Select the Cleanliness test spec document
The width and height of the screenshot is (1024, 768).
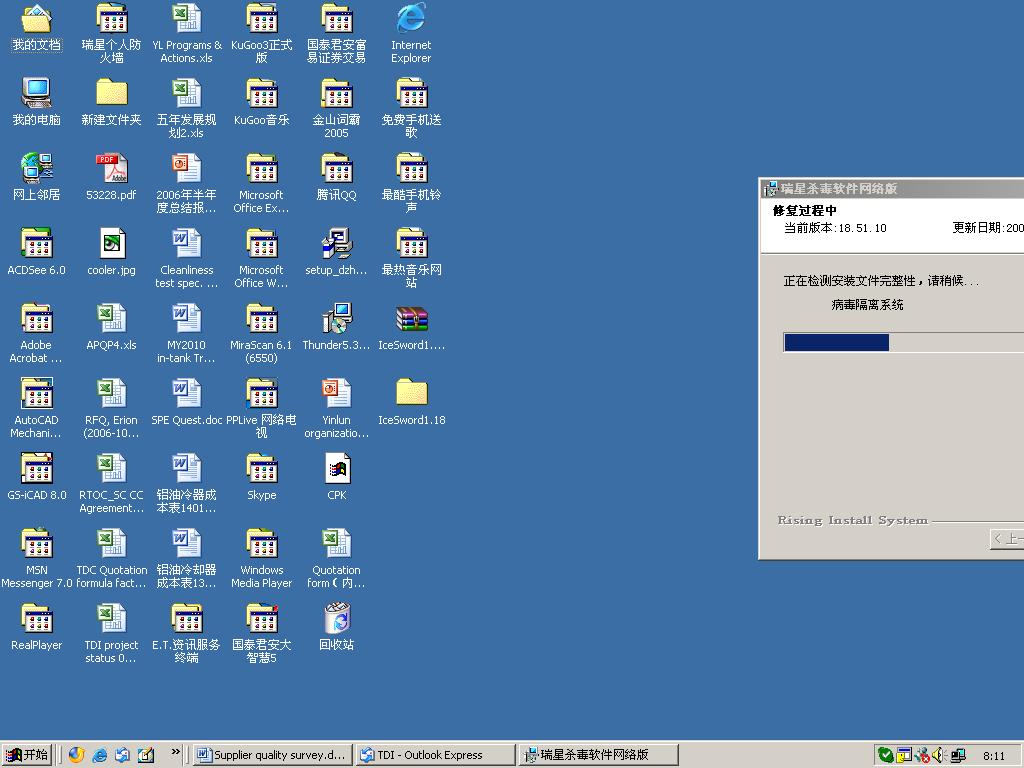coord(187,258)
